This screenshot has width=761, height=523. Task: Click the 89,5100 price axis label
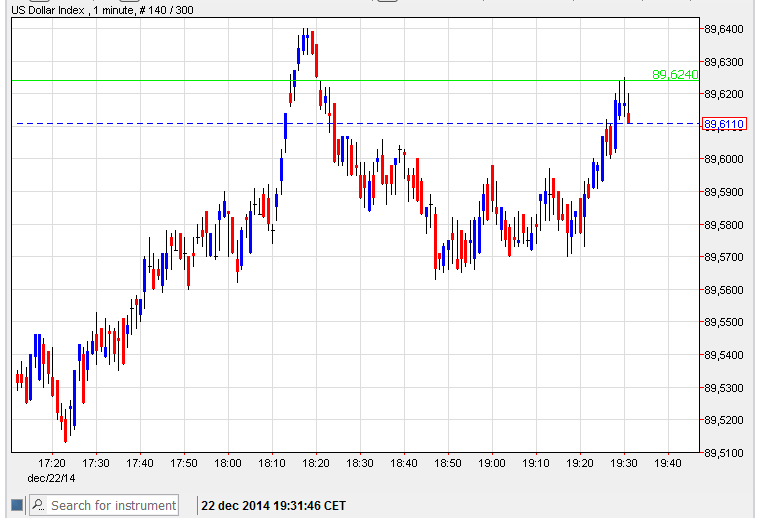point(724,453)
